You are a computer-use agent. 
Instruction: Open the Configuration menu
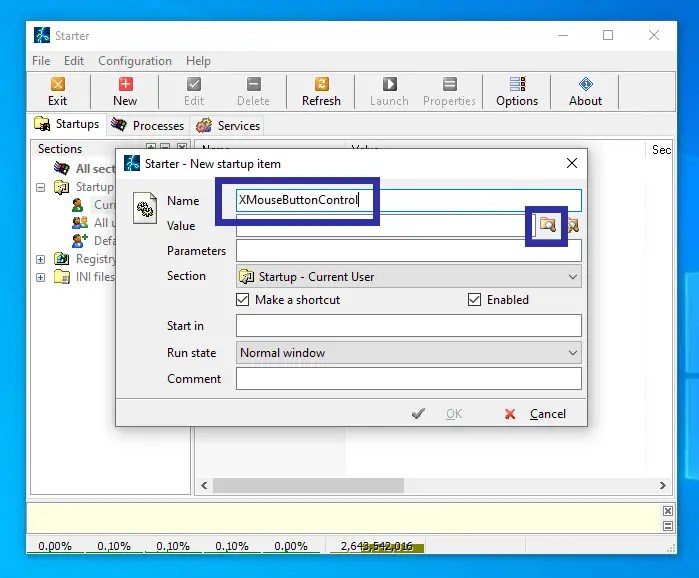click(x=135, y=61)
